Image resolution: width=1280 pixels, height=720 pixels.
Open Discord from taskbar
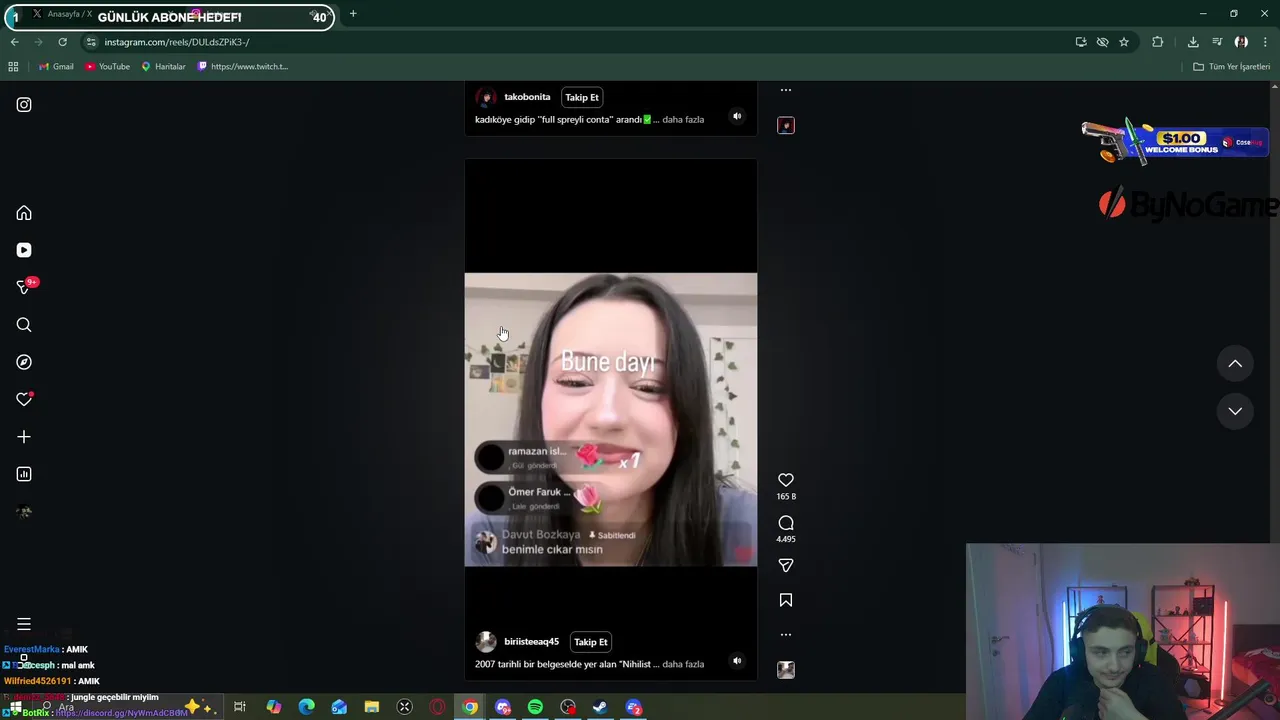point(503,707)
